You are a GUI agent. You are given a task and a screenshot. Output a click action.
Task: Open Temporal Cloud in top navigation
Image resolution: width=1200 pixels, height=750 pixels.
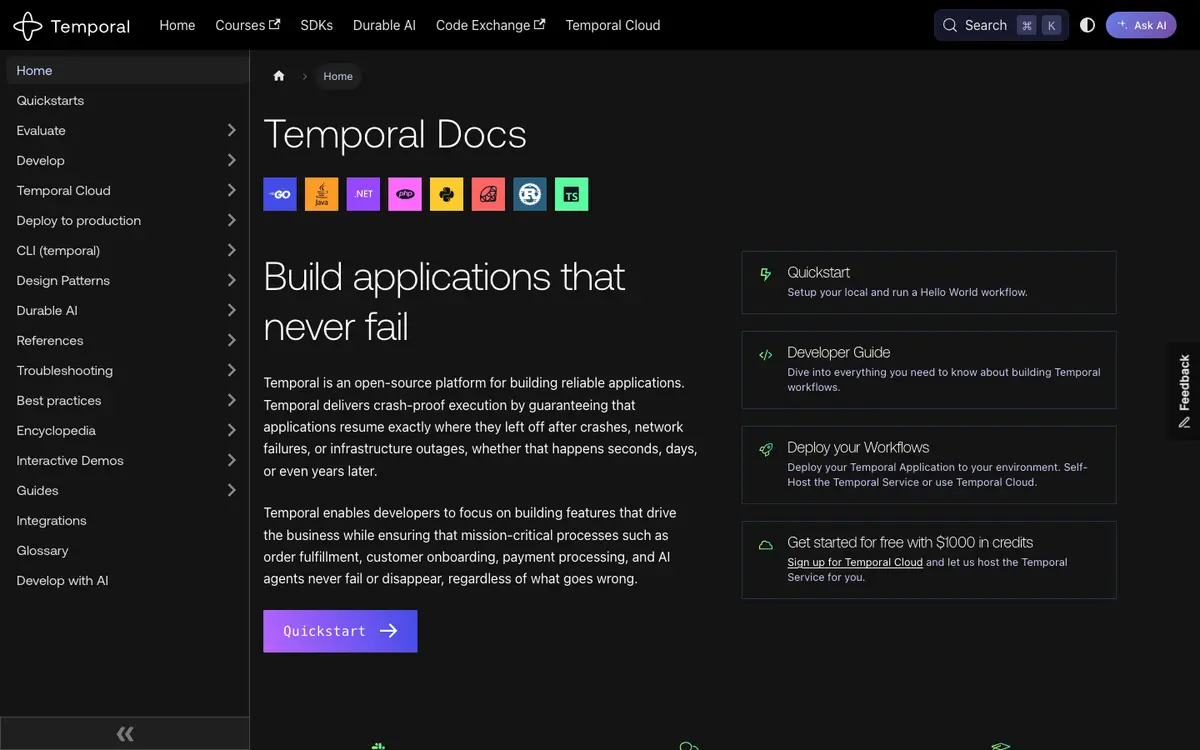(x=613, y=25)
